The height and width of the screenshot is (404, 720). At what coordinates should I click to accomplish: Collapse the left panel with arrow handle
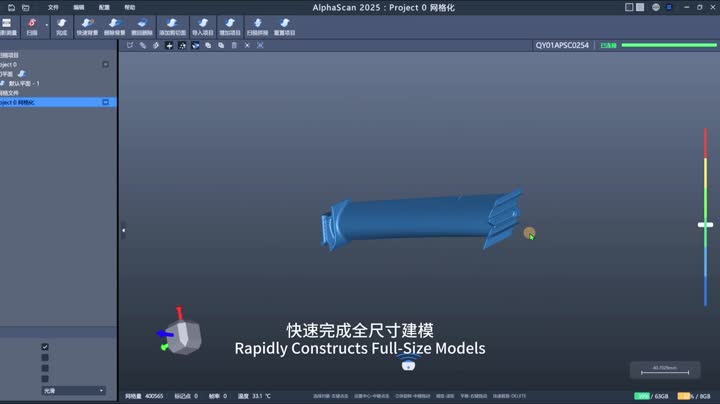124,230
